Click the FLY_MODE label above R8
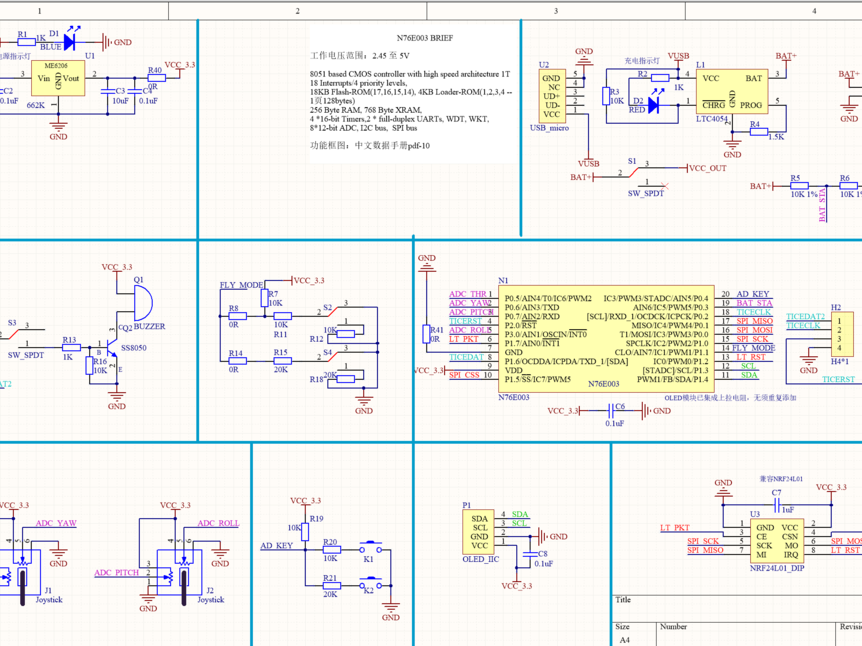862x646 pixels. (x=241, y=285)
